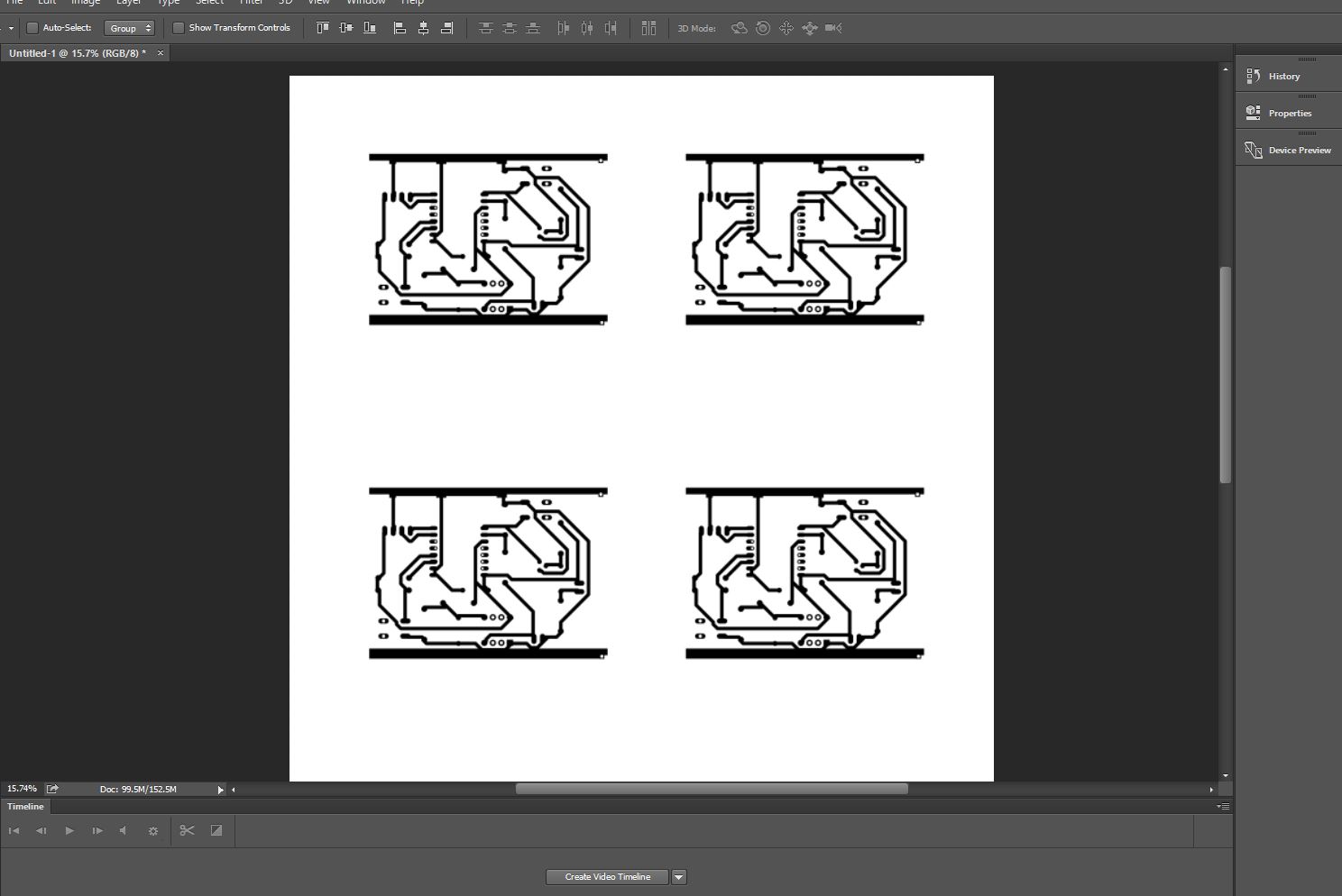Select the Untitled-1 document tab
This screenshot has width=1342, height=896.
pos(77,53)
